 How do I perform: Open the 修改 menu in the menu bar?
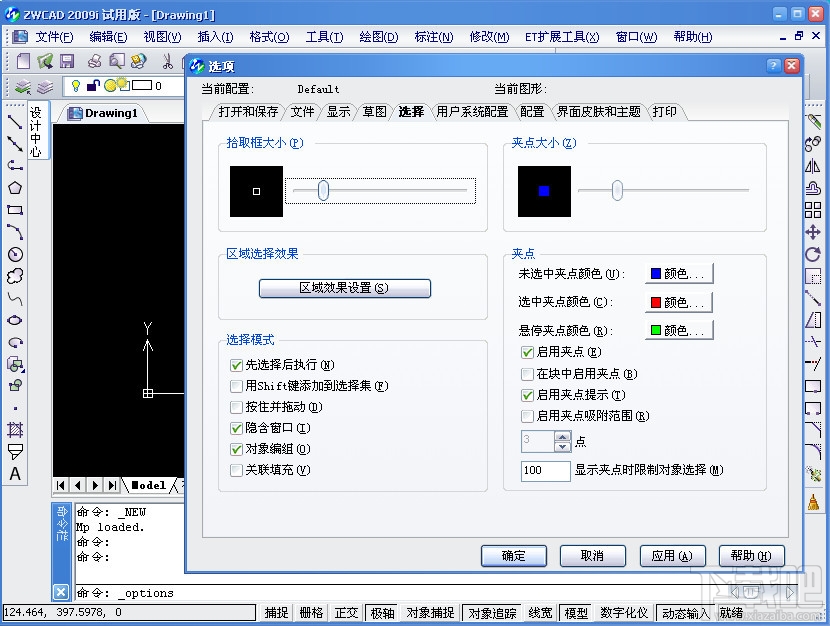(x=489, y=37)
